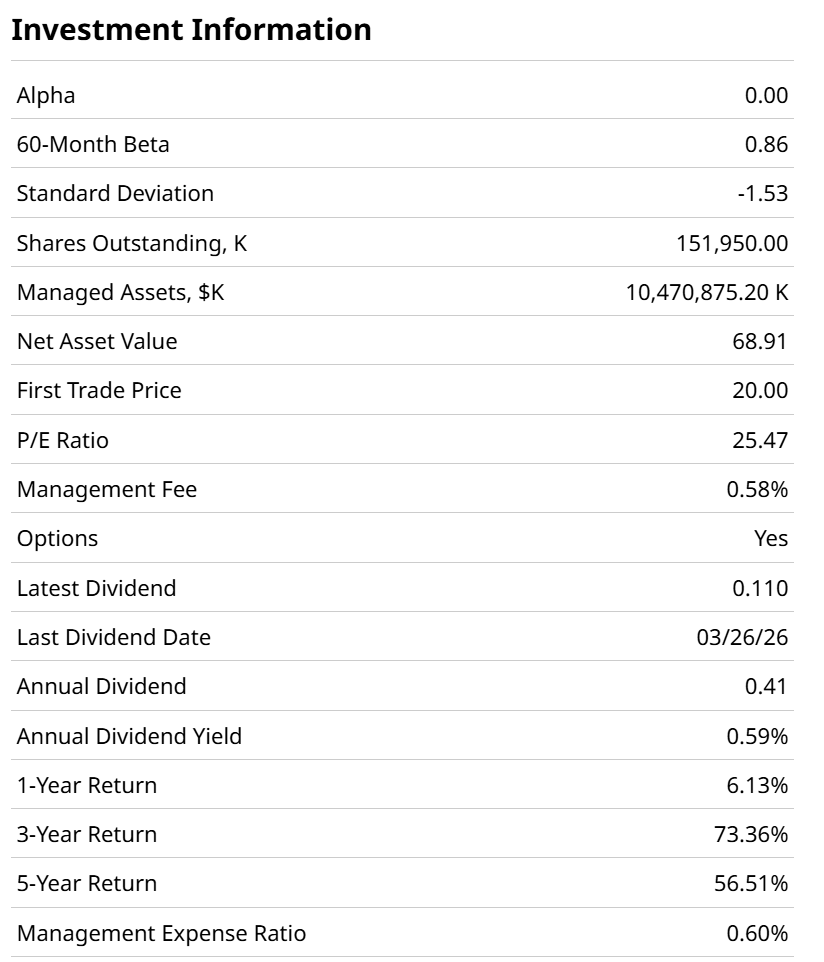
Task: Select the Management Fee value 0.58%
Action: tap(758, 489)
